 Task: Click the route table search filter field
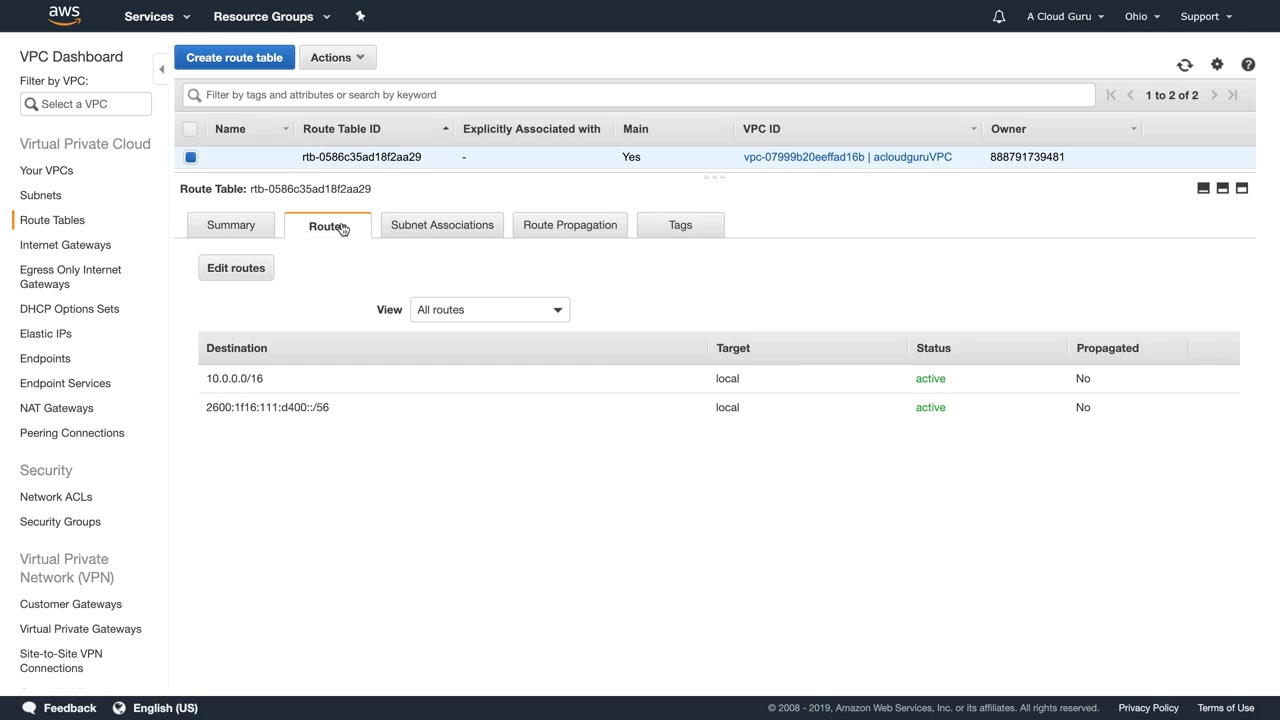pos(640,95)
